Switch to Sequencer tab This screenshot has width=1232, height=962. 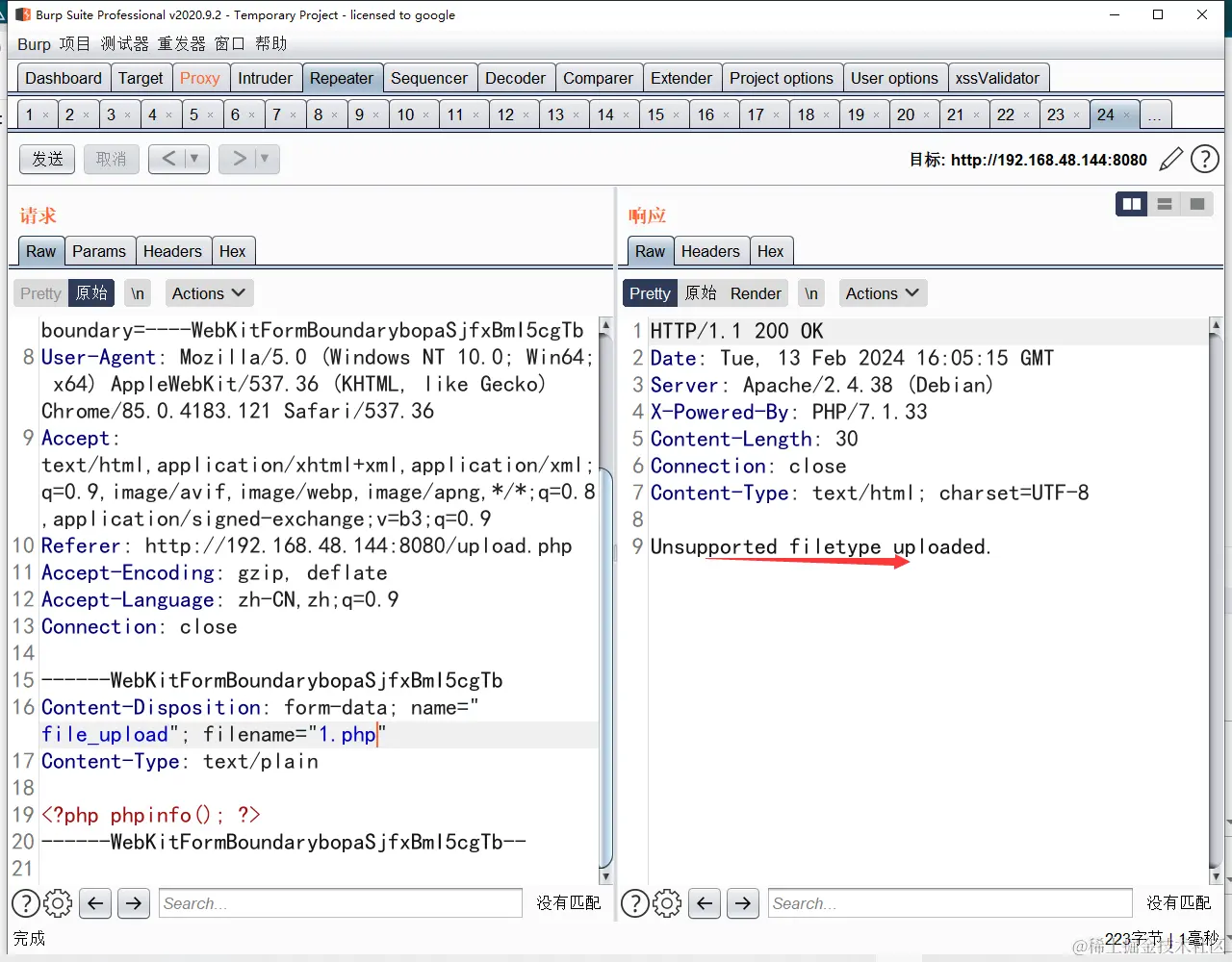(429, 79)
